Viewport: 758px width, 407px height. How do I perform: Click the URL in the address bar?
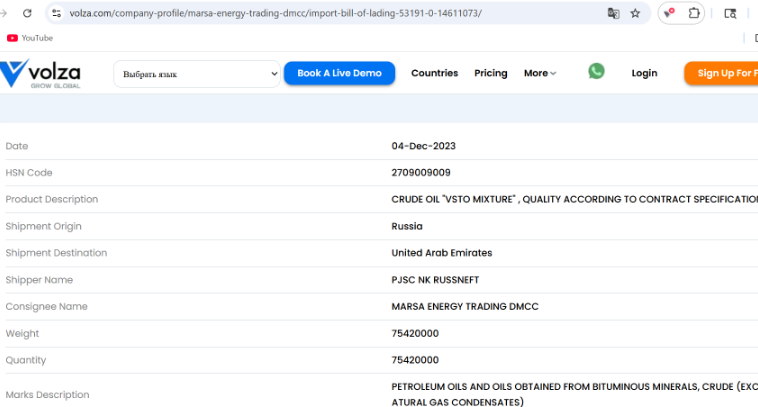coord(276,13)
